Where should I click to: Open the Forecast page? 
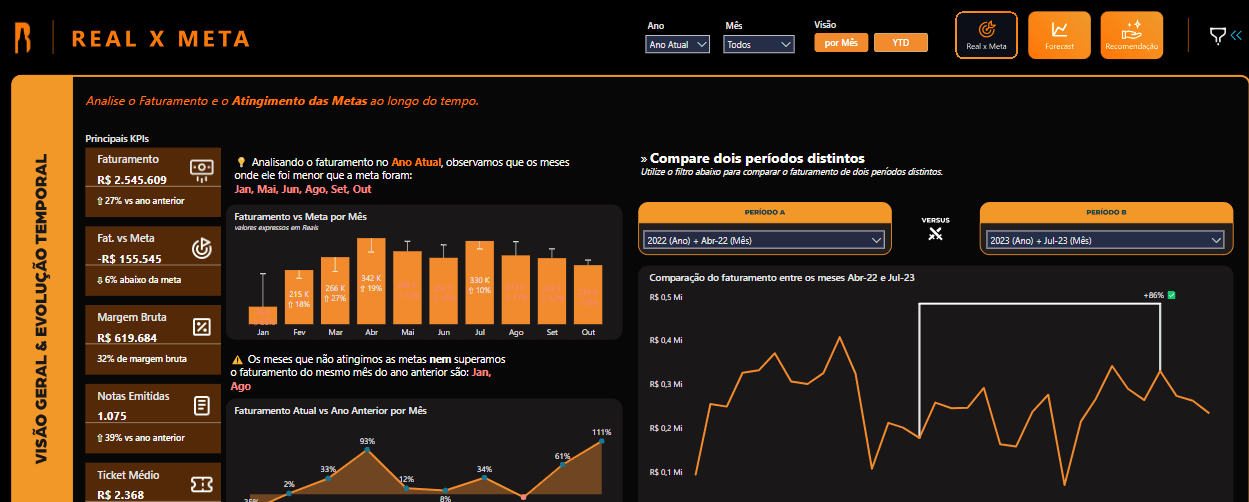(x=1059, y=36)
